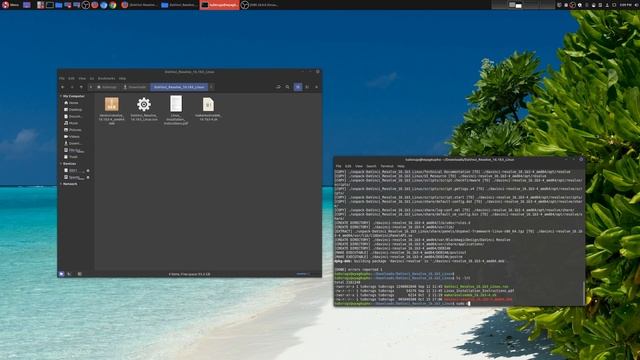Open the Linux Installation Instructions PDF

coord(176,110)
